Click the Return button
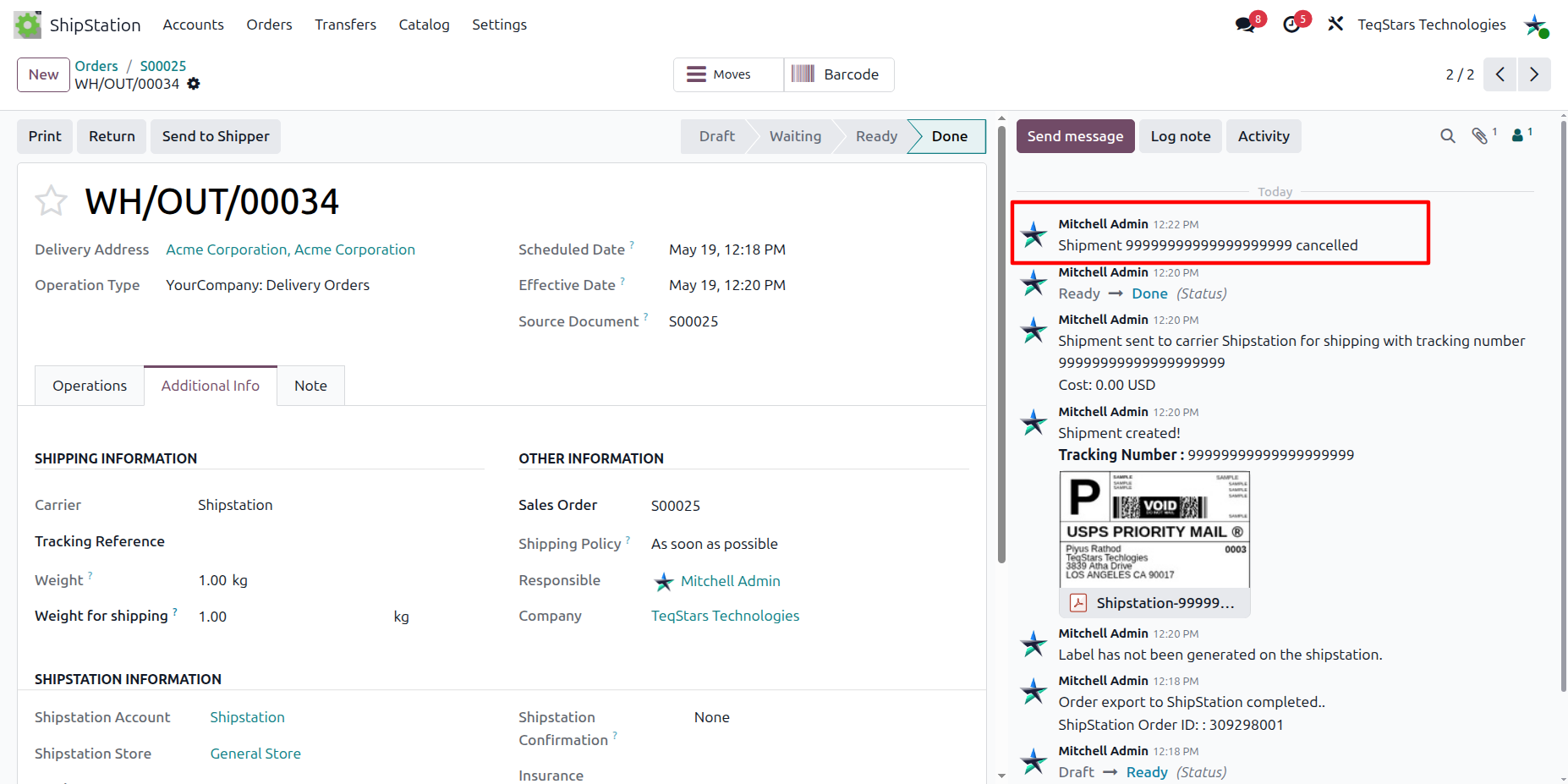The height and width of the screenshot is (784, 1568). [112, 136]
